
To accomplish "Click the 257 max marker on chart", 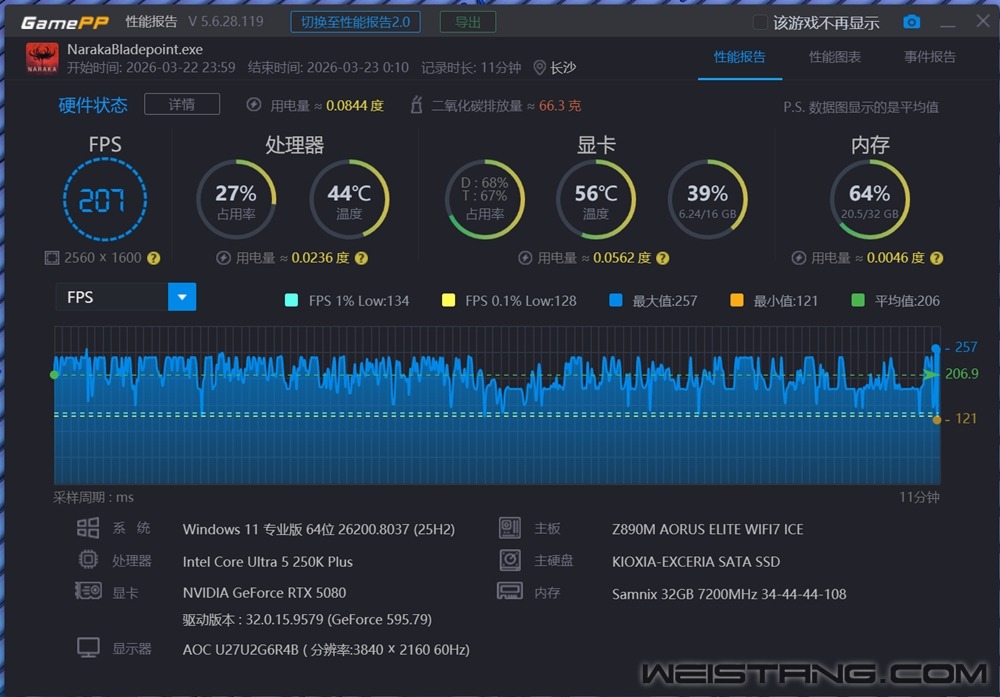I will (936, 348).
